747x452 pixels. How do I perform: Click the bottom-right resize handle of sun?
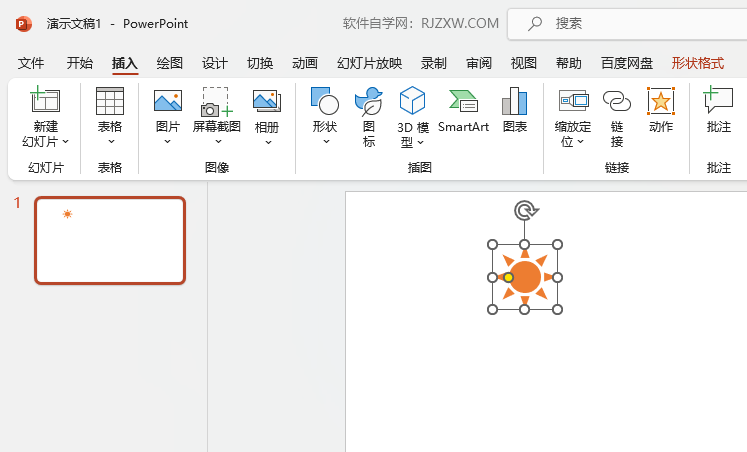coord(557,310)
